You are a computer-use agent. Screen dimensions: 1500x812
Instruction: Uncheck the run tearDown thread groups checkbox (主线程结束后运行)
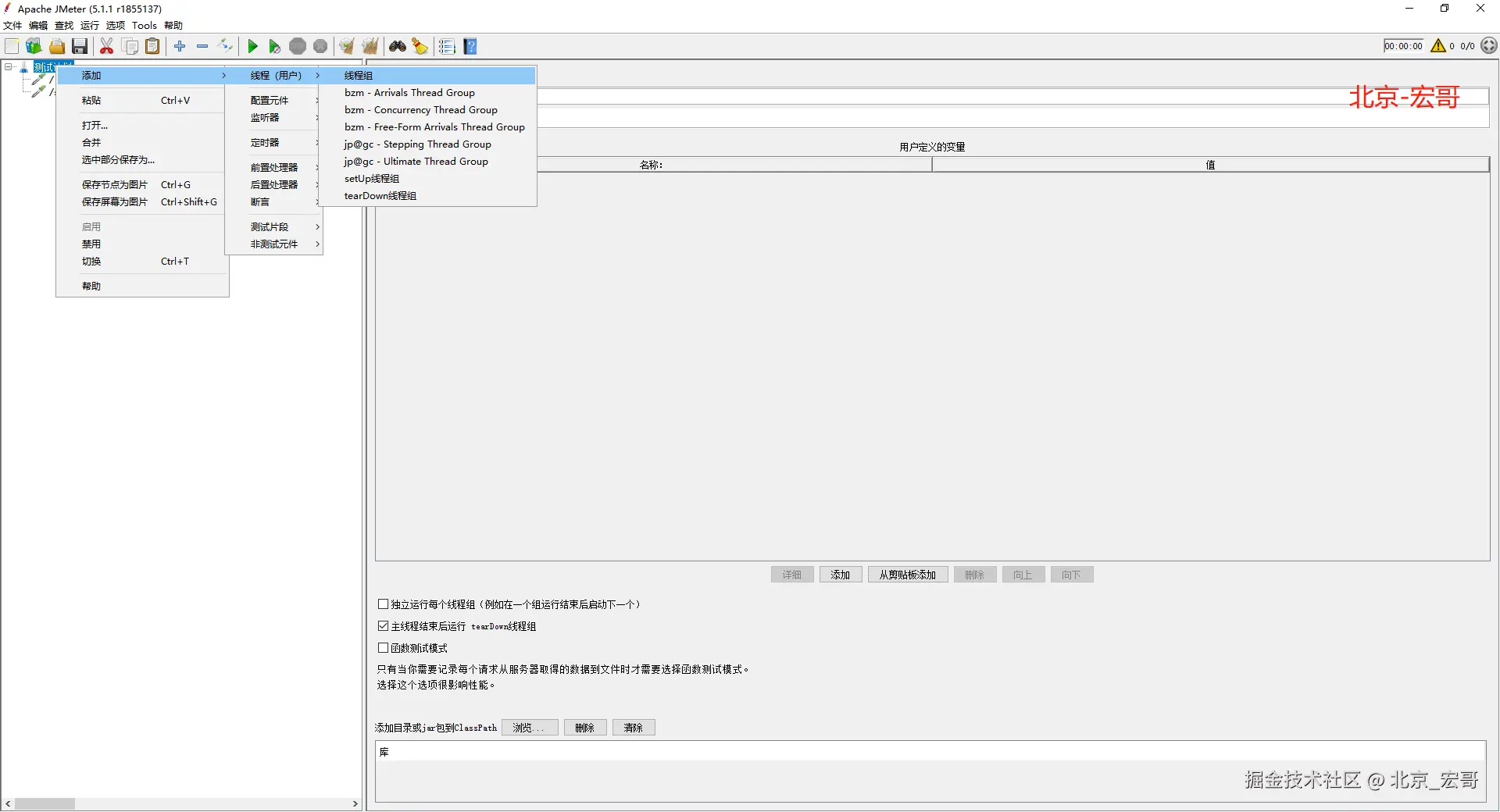[x=383, y=626]
